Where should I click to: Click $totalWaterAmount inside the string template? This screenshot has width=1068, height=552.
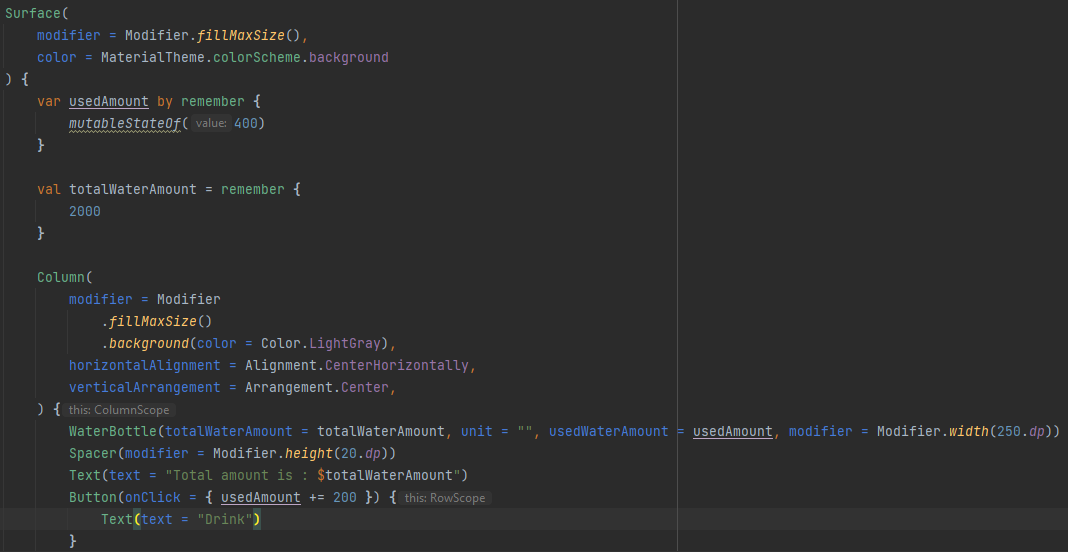[385, 475]
